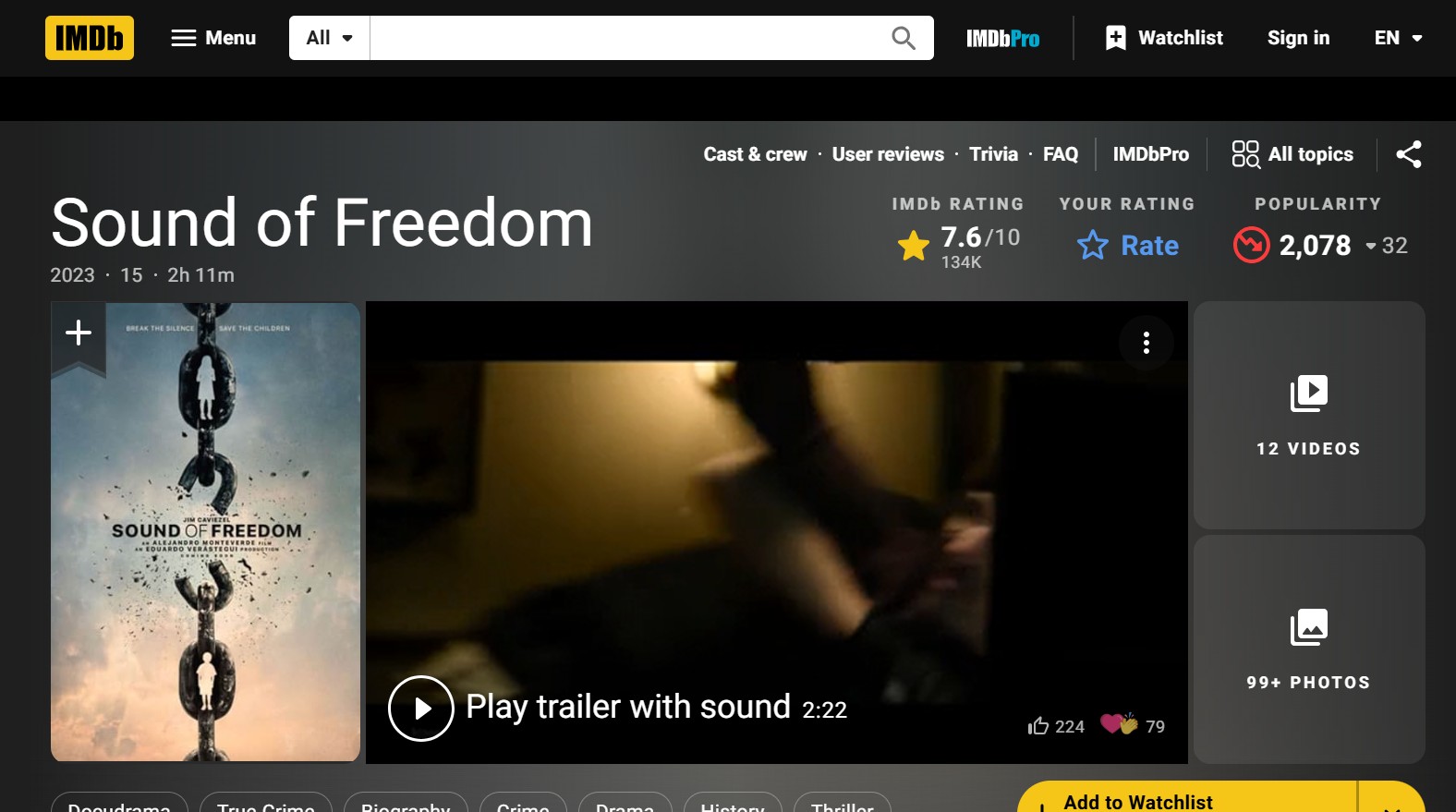This screenshot has height=812, width=1456.
Task: Open the Sound of Freedom poster
Action: point(205,532)
